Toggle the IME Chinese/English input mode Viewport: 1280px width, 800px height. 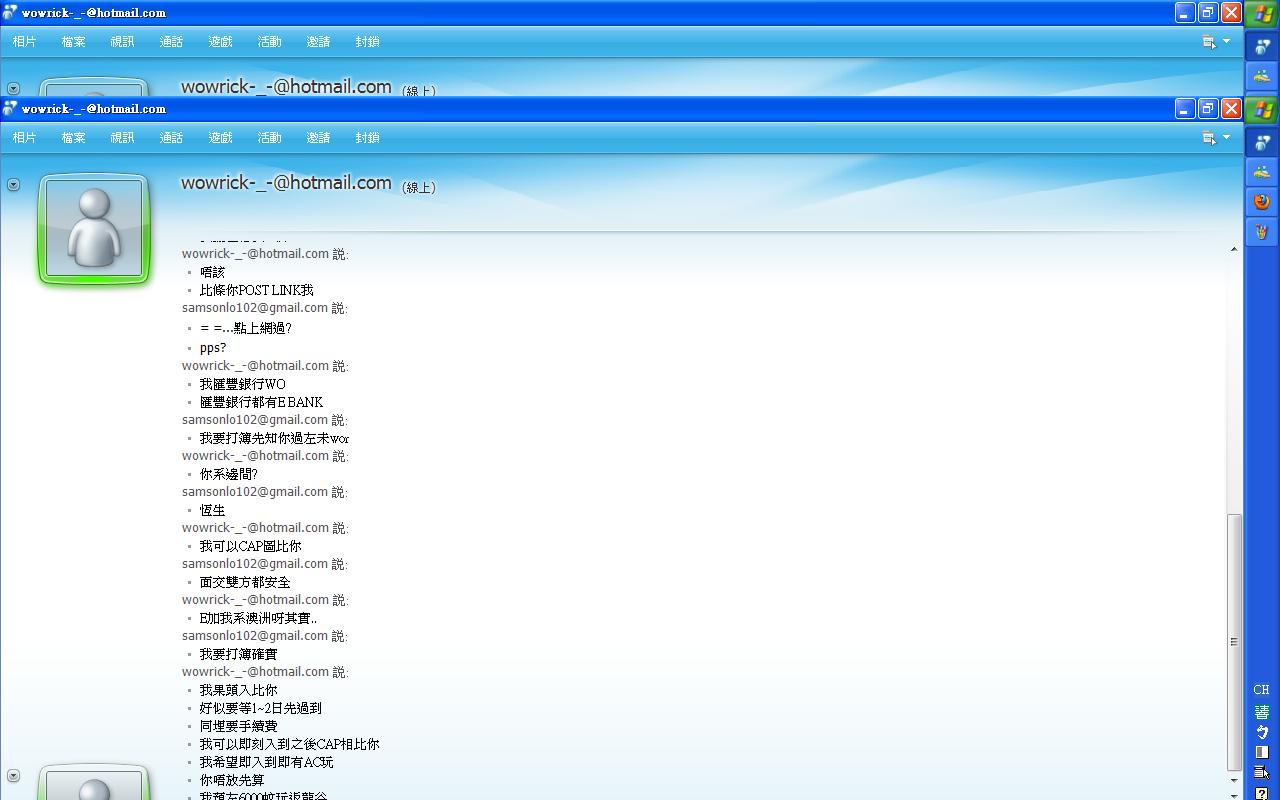[x=1262, y=732]
